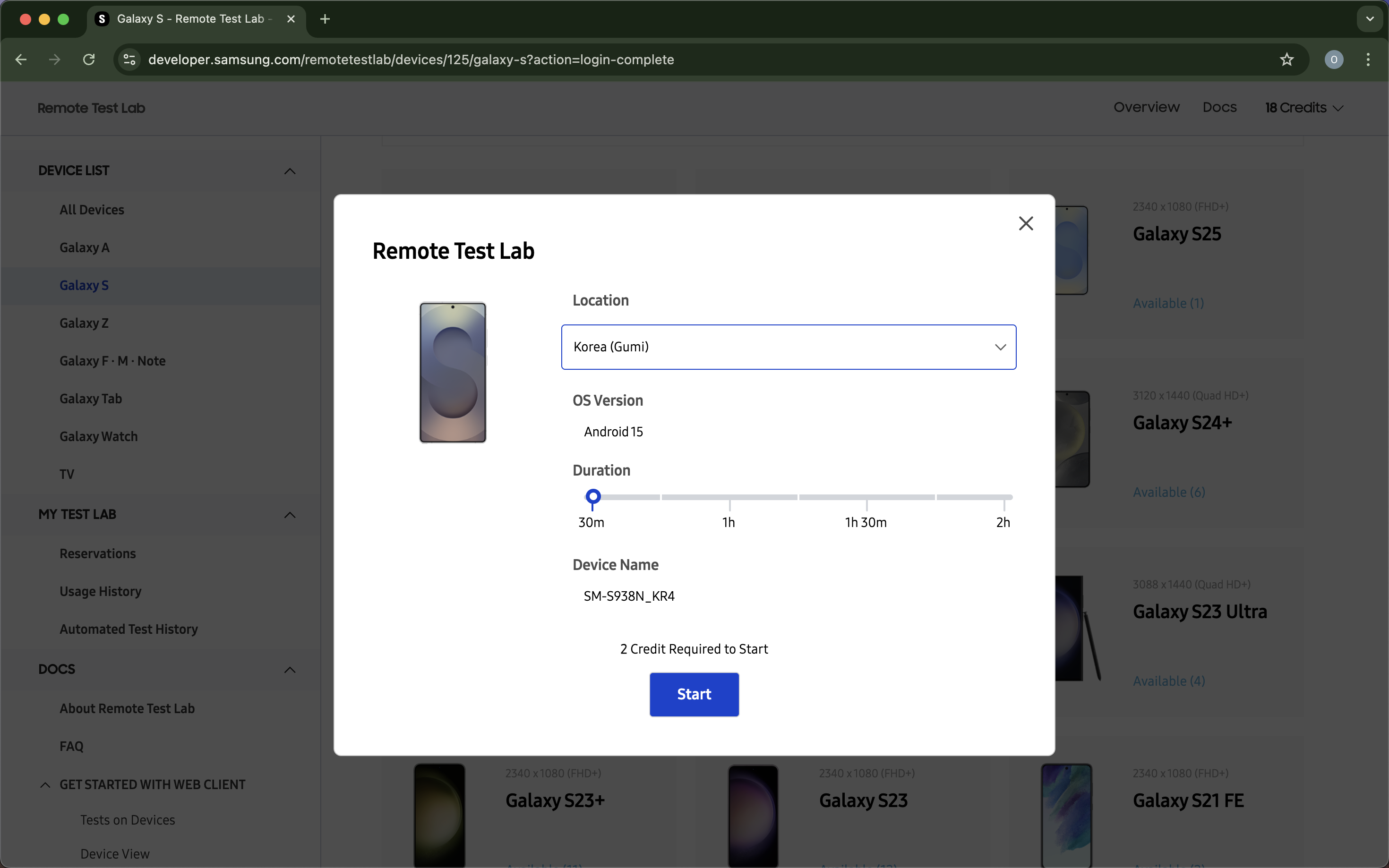Open the tab search dropdown arrow
Viewport: 1389px width, 868px height.
point(1370,19)
